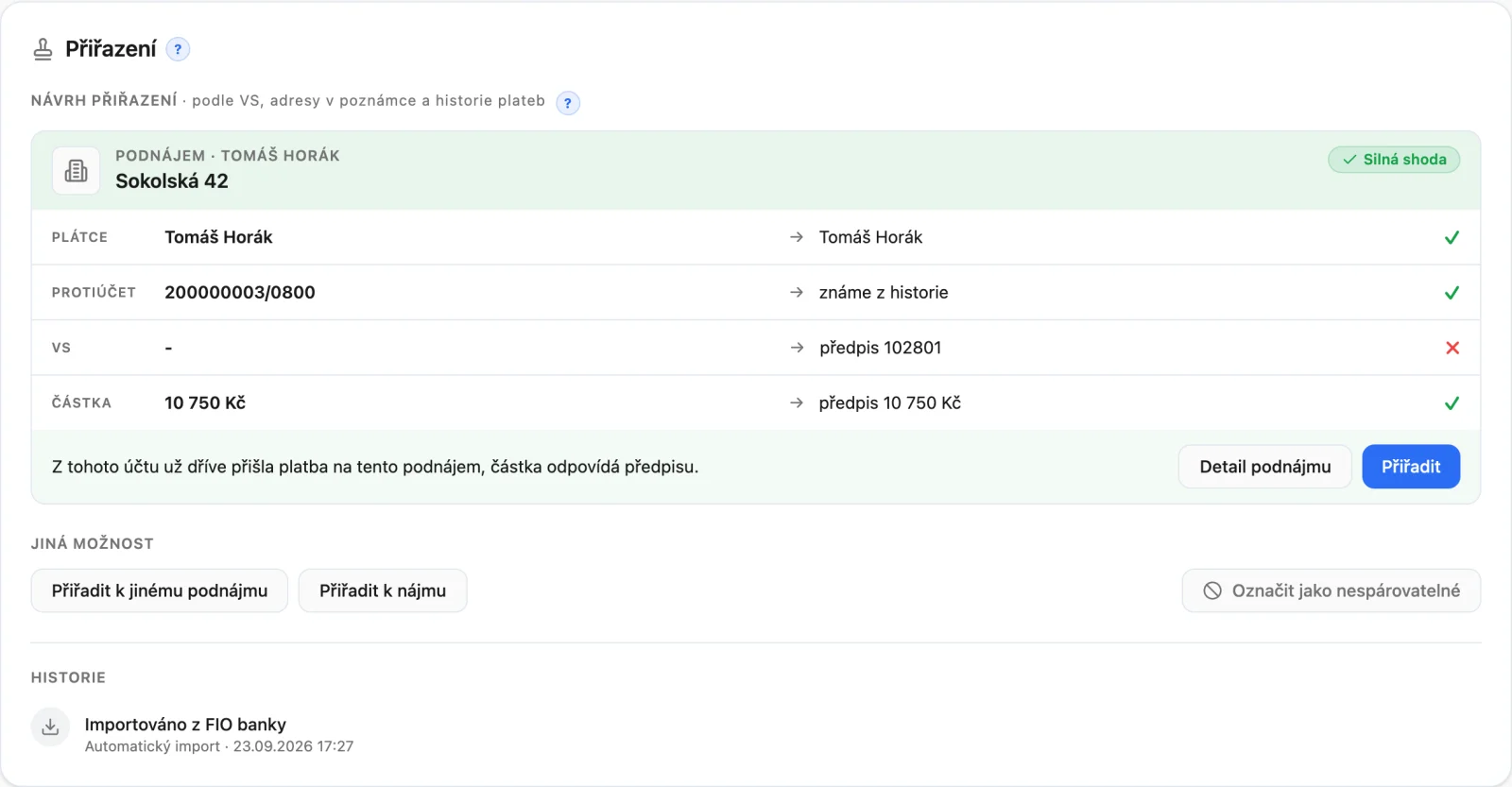Open Detail podnájmu
Screen dimensions: 1512x787
pos(1264,467)
